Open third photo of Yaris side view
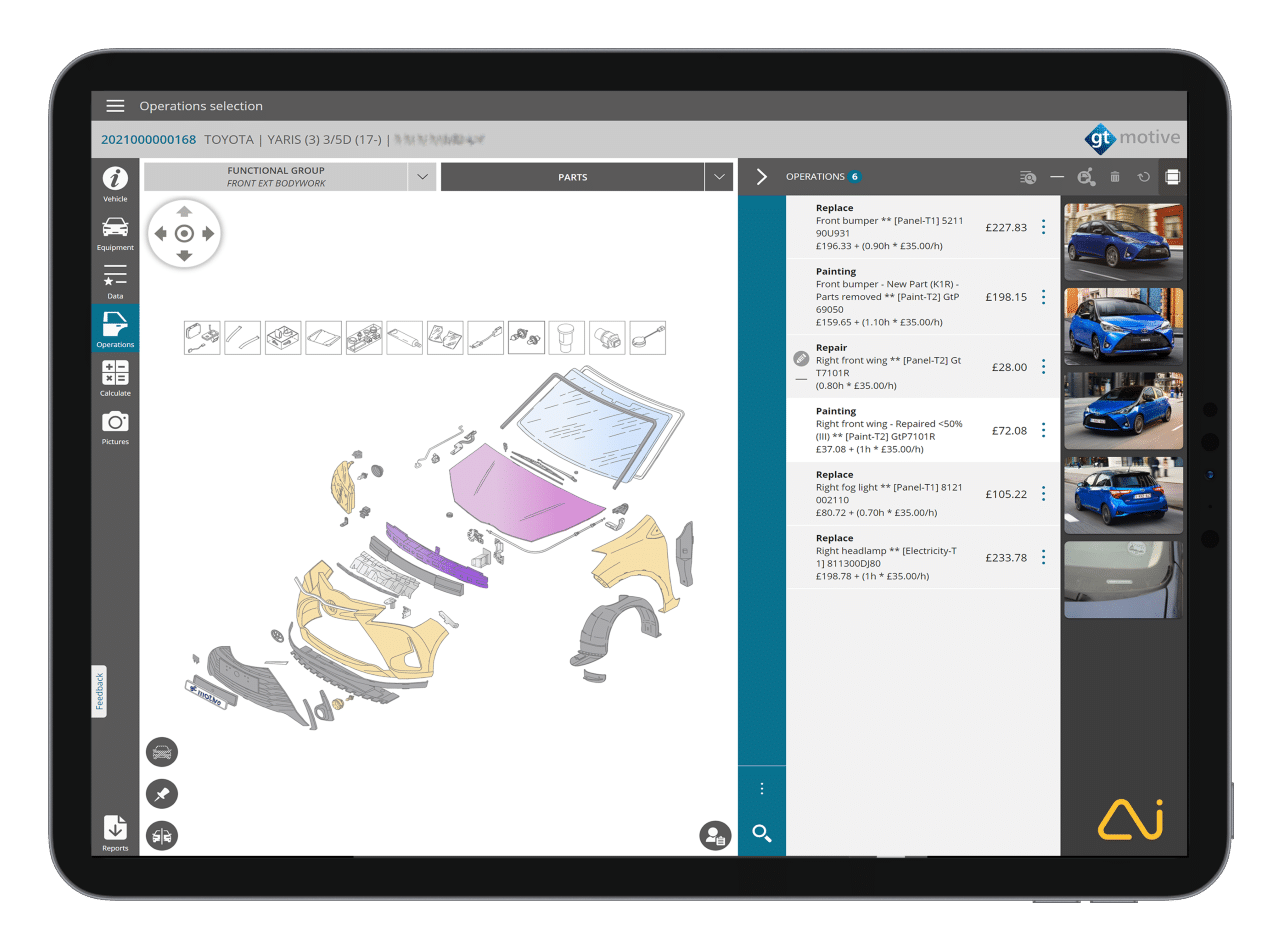1280x949 pixels. coord(1124,411)
